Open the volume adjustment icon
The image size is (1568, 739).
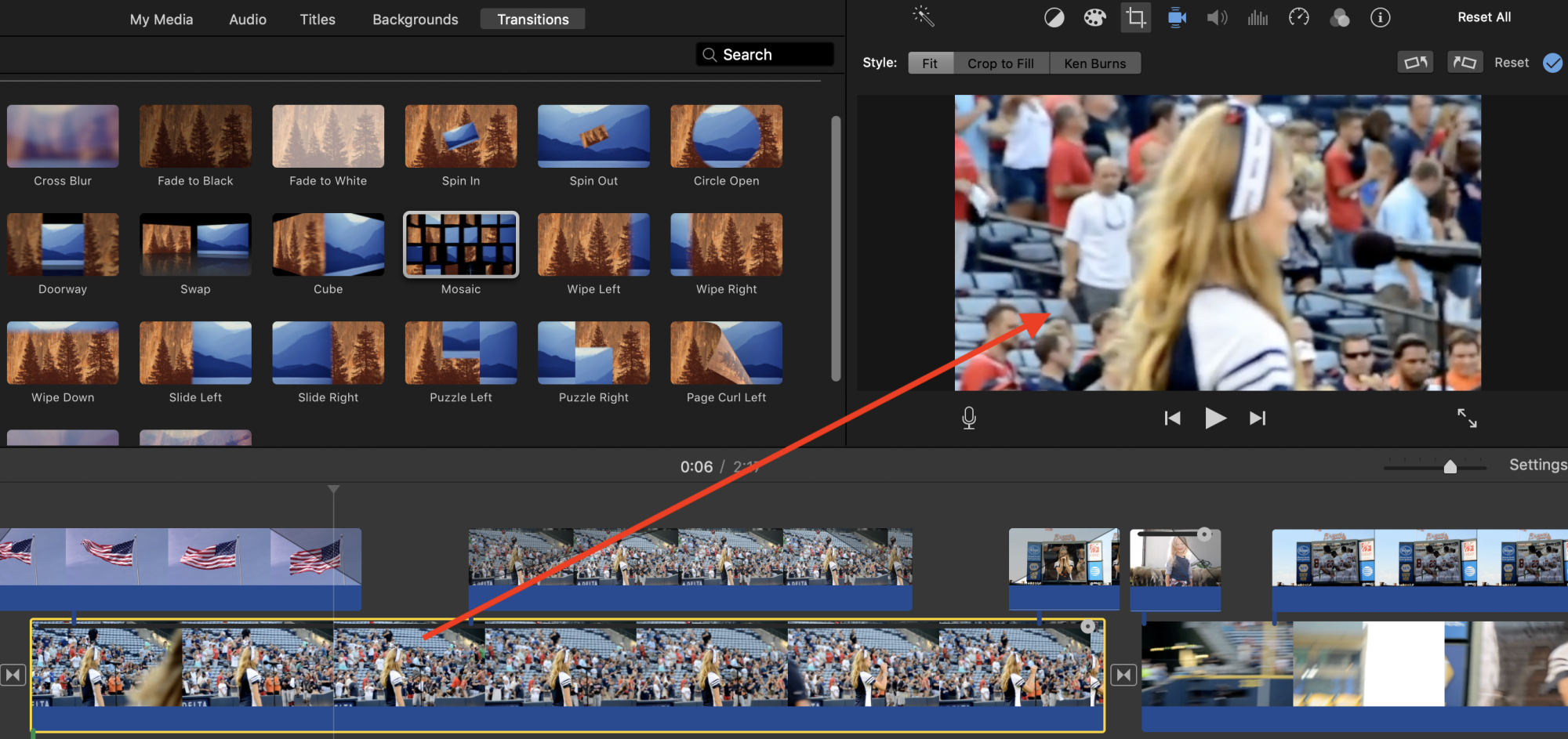coord(1217,17)
